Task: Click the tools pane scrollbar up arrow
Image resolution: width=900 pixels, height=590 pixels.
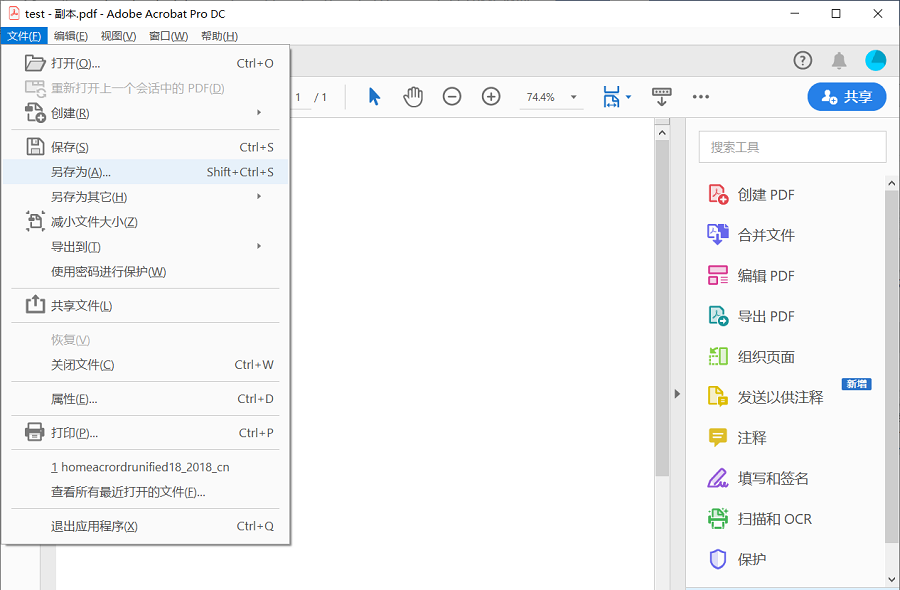Action: pos(891,183)
